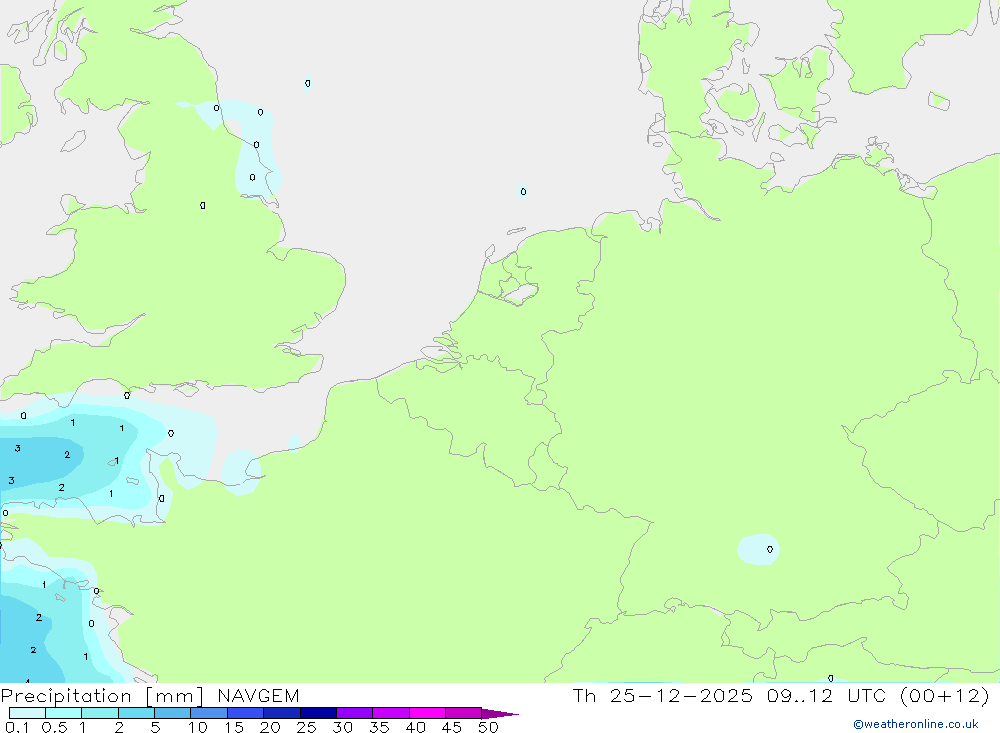The height and width of the screenshot is (733, 1000).
Task: Select the 10–15 mm legend color swatch
Action: click(209, 713)
